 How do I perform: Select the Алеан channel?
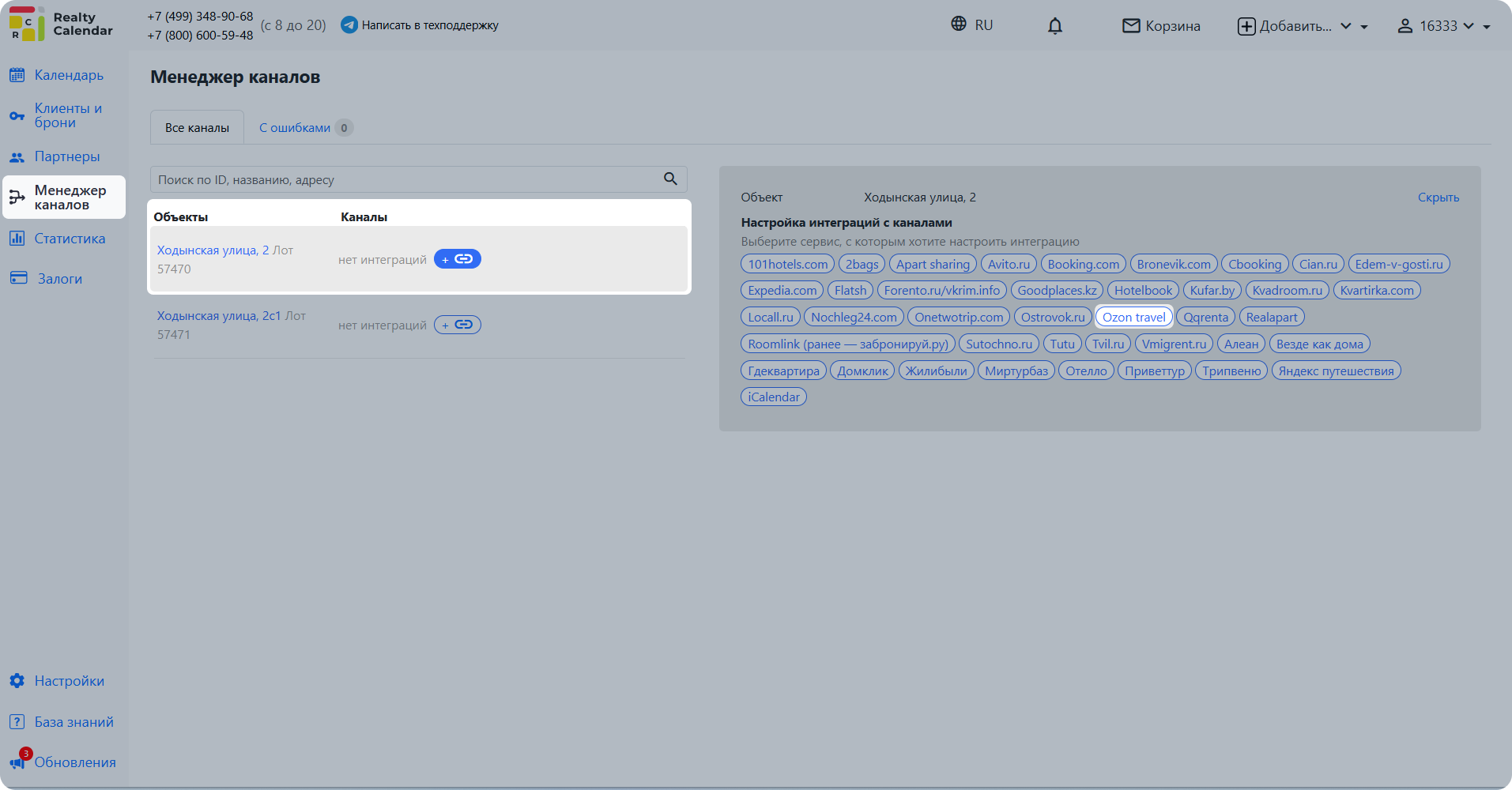[1242, 344]
